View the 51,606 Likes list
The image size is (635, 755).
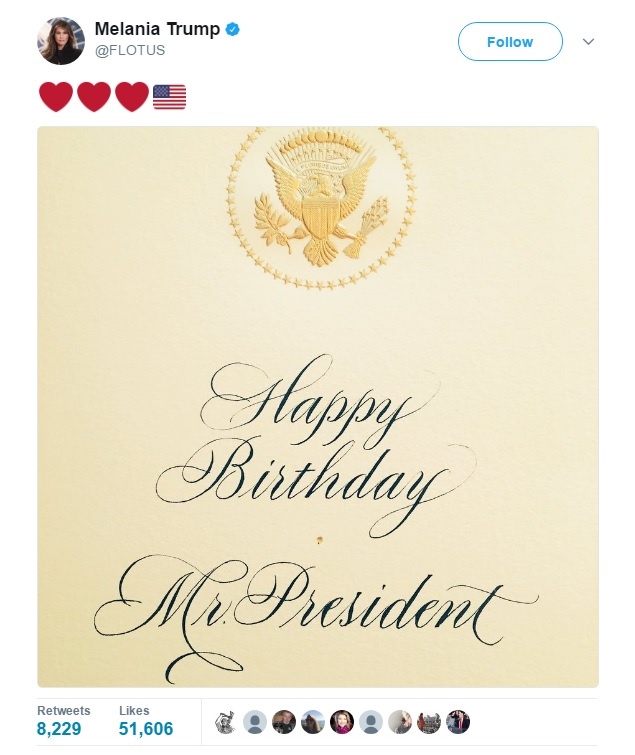[146, 721]
